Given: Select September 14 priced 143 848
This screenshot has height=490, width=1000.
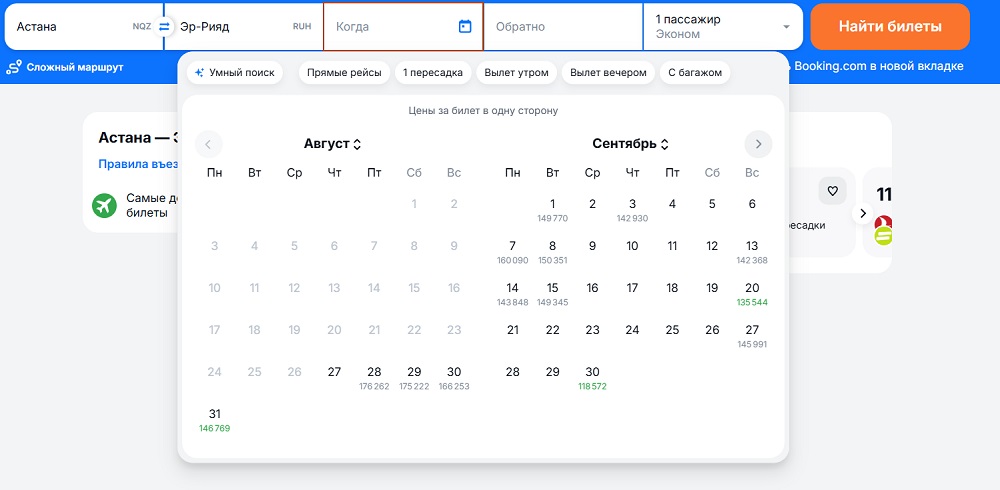Looking at the screenshot, I should point(513,293).
